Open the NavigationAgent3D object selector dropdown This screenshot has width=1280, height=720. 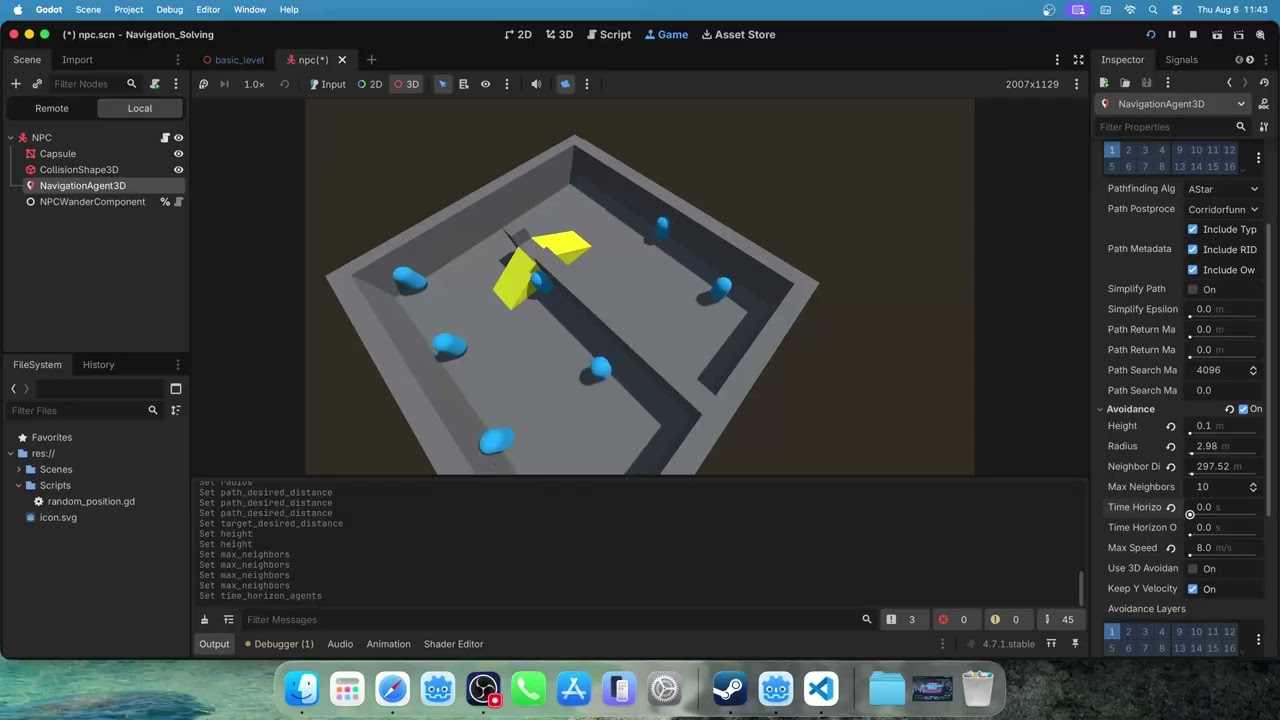click(x=1172, y=104)
